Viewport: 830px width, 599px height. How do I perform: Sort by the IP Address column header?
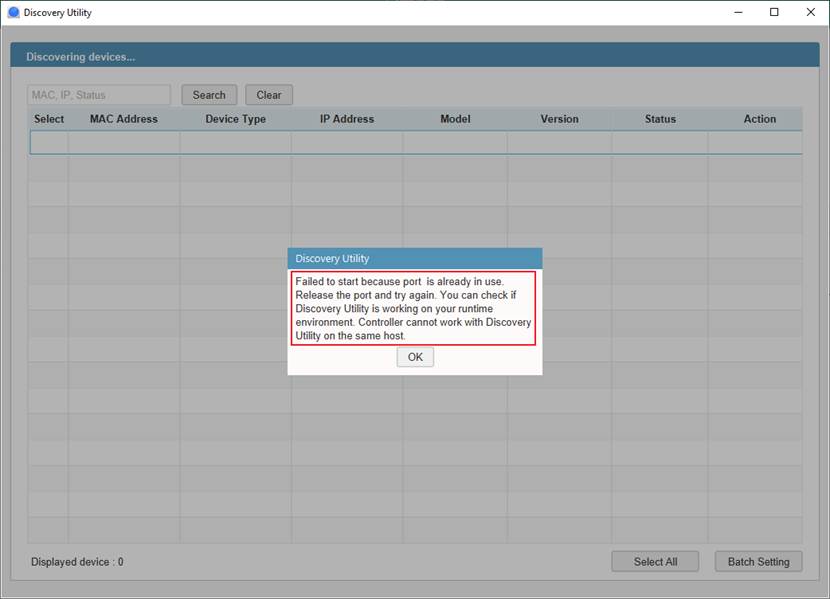coord(347,119)
